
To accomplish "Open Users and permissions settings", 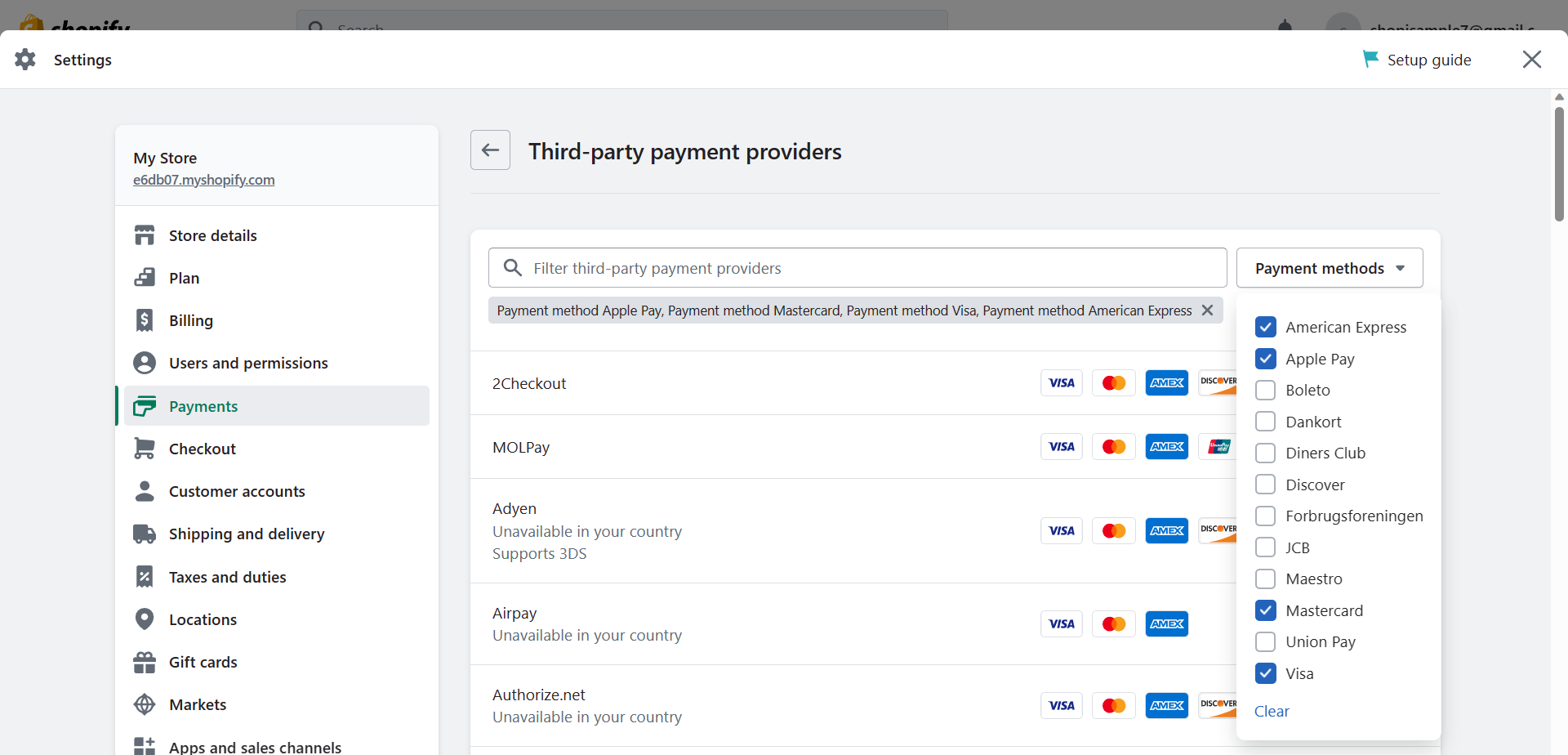I will tap(276, 363).
